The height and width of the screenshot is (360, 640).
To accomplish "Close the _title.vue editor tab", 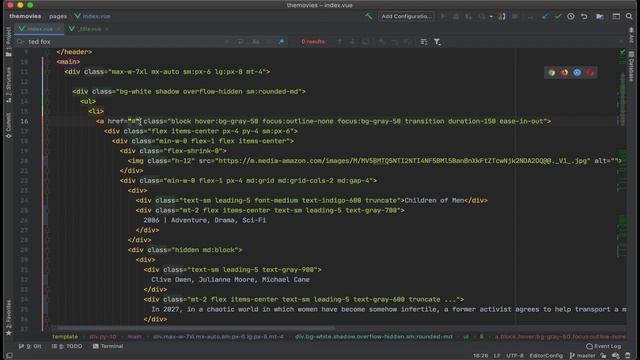I will tap(107, 29).
